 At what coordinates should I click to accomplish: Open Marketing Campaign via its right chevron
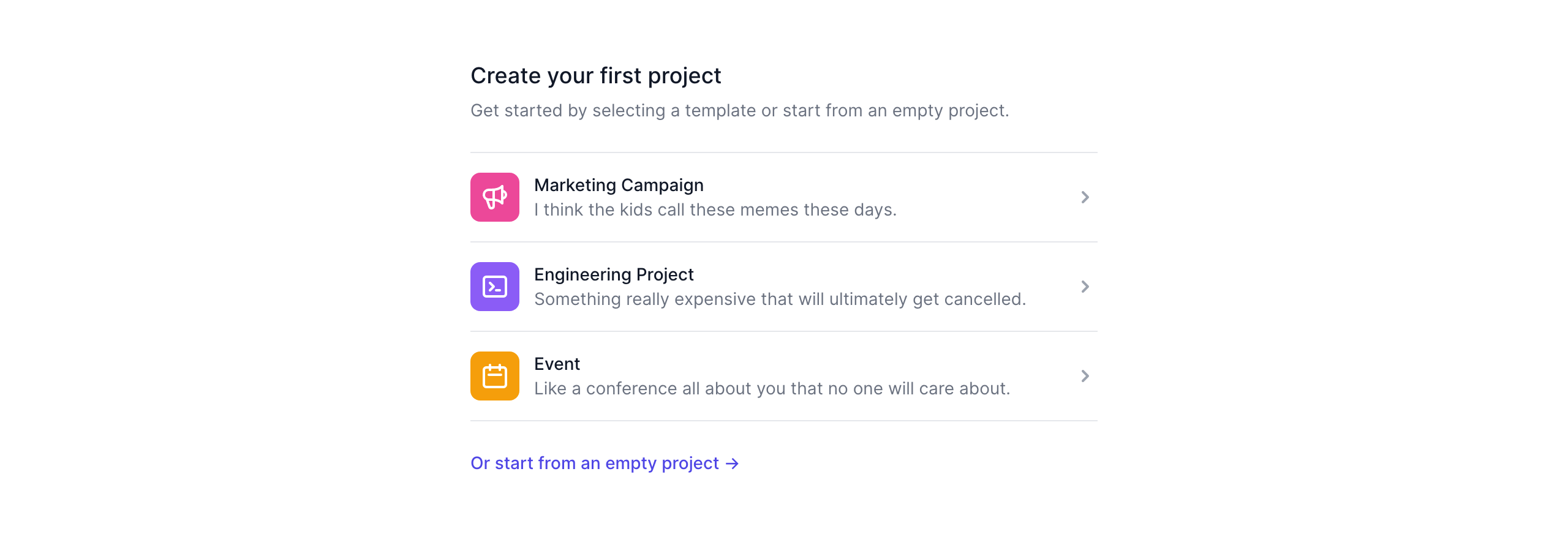(x=1085, y=197)
